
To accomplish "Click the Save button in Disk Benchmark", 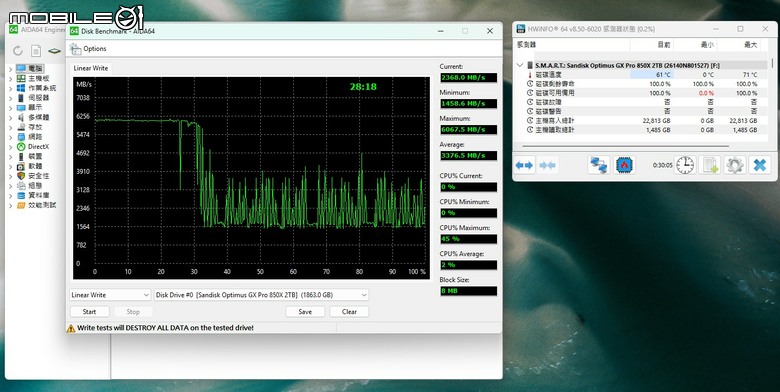I will 305,312.
